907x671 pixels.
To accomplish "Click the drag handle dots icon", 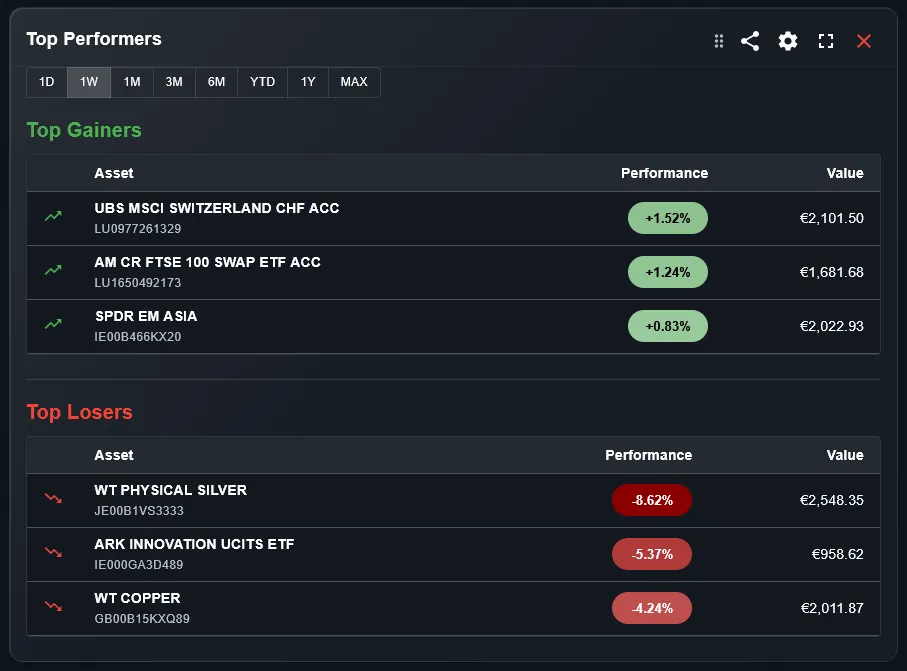I will click(x=718, y=41).
